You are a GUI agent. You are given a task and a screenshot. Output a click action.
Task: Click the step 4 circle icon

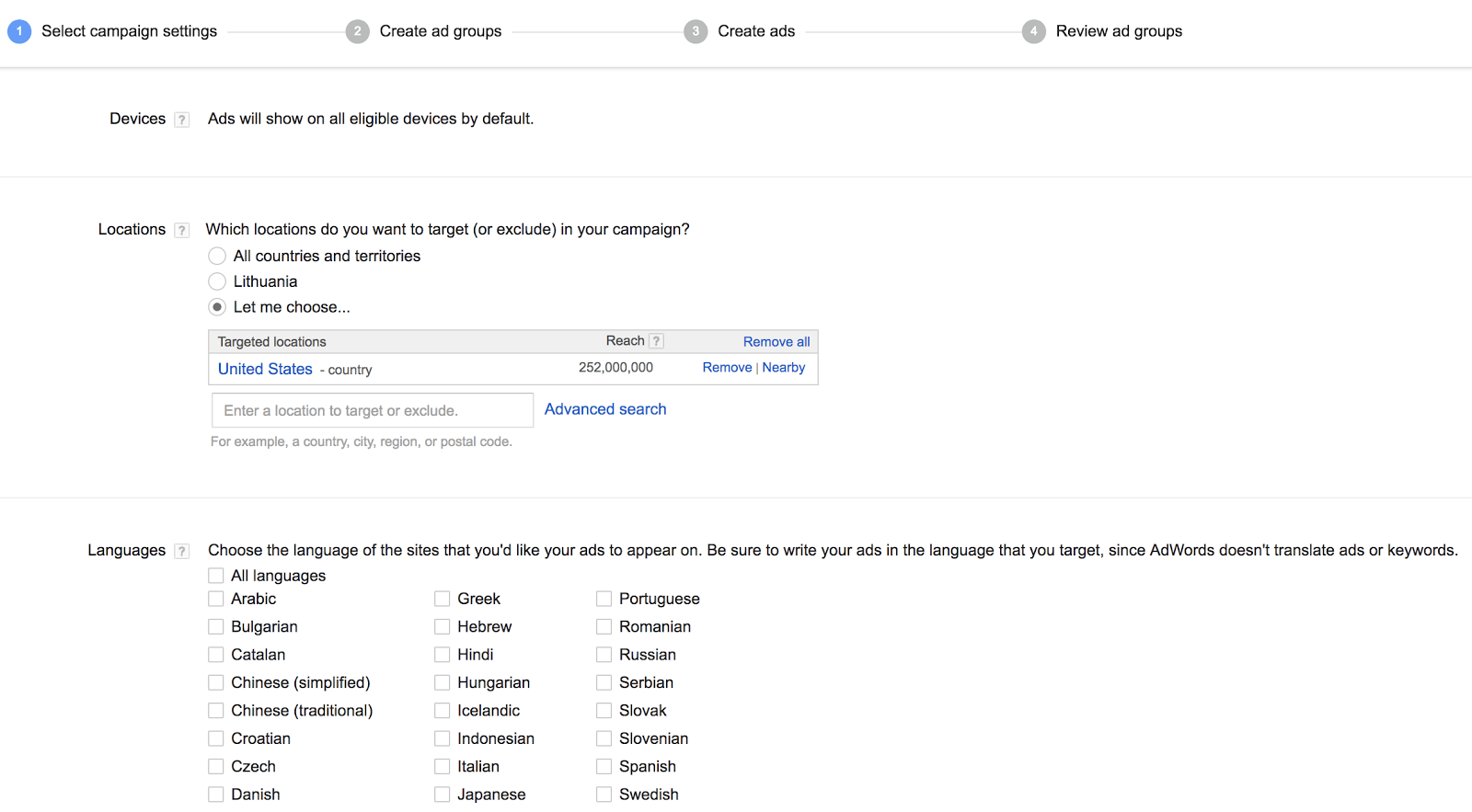1033,31
